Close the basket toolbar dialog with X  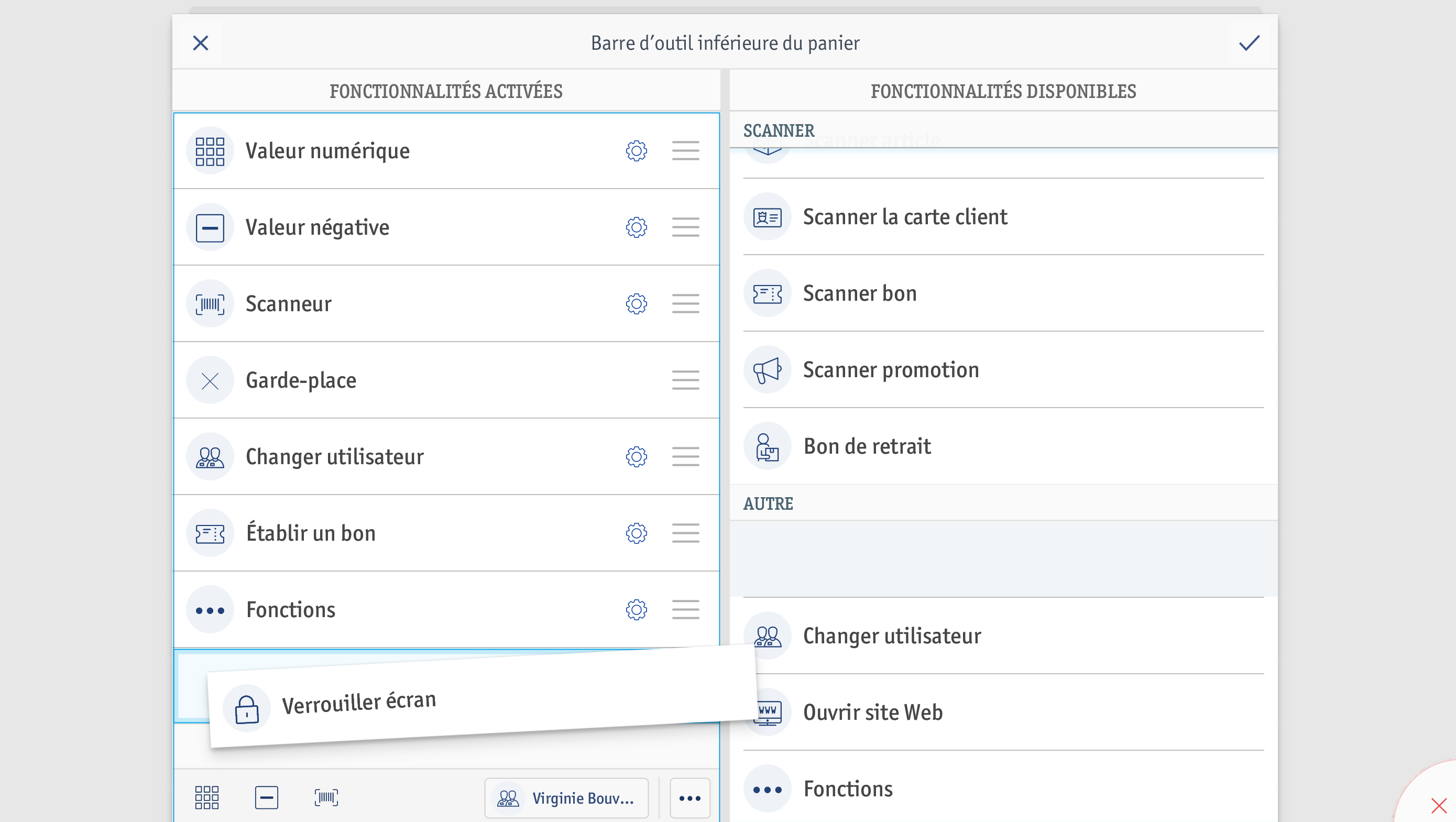pyautogui.click(x=201, y=43)
